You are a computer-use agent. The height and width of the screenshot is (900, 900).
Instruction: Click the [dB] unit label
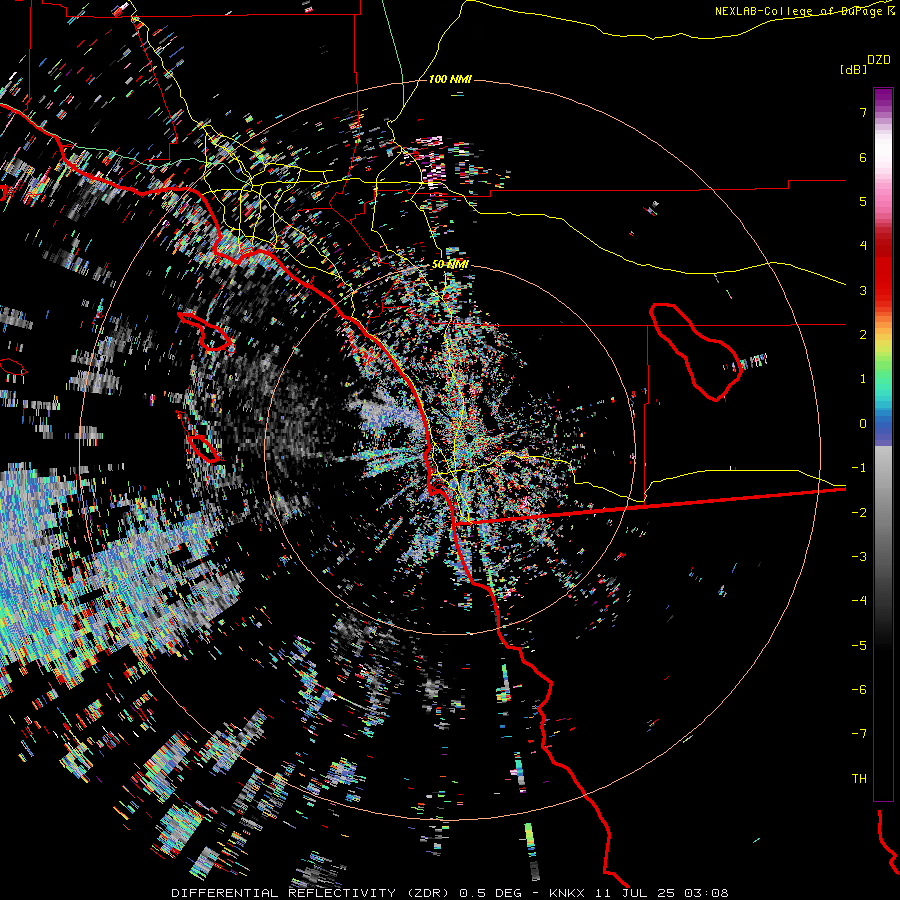[853, 69]
